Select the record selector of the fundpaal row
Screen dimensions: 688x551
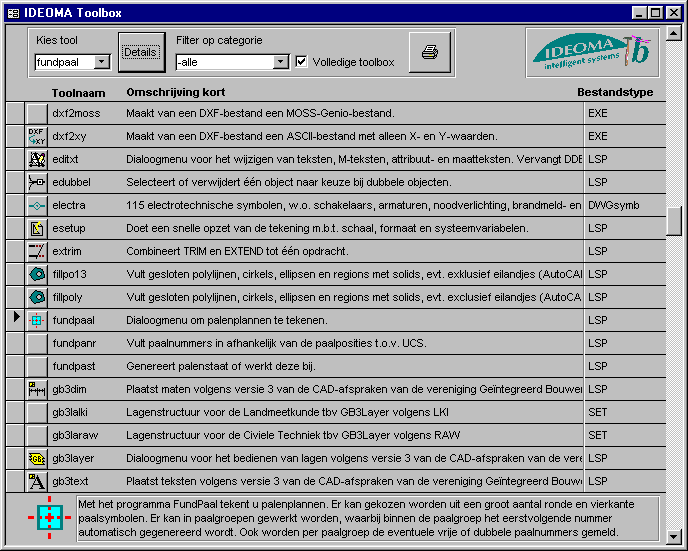[x=15, y=320]
